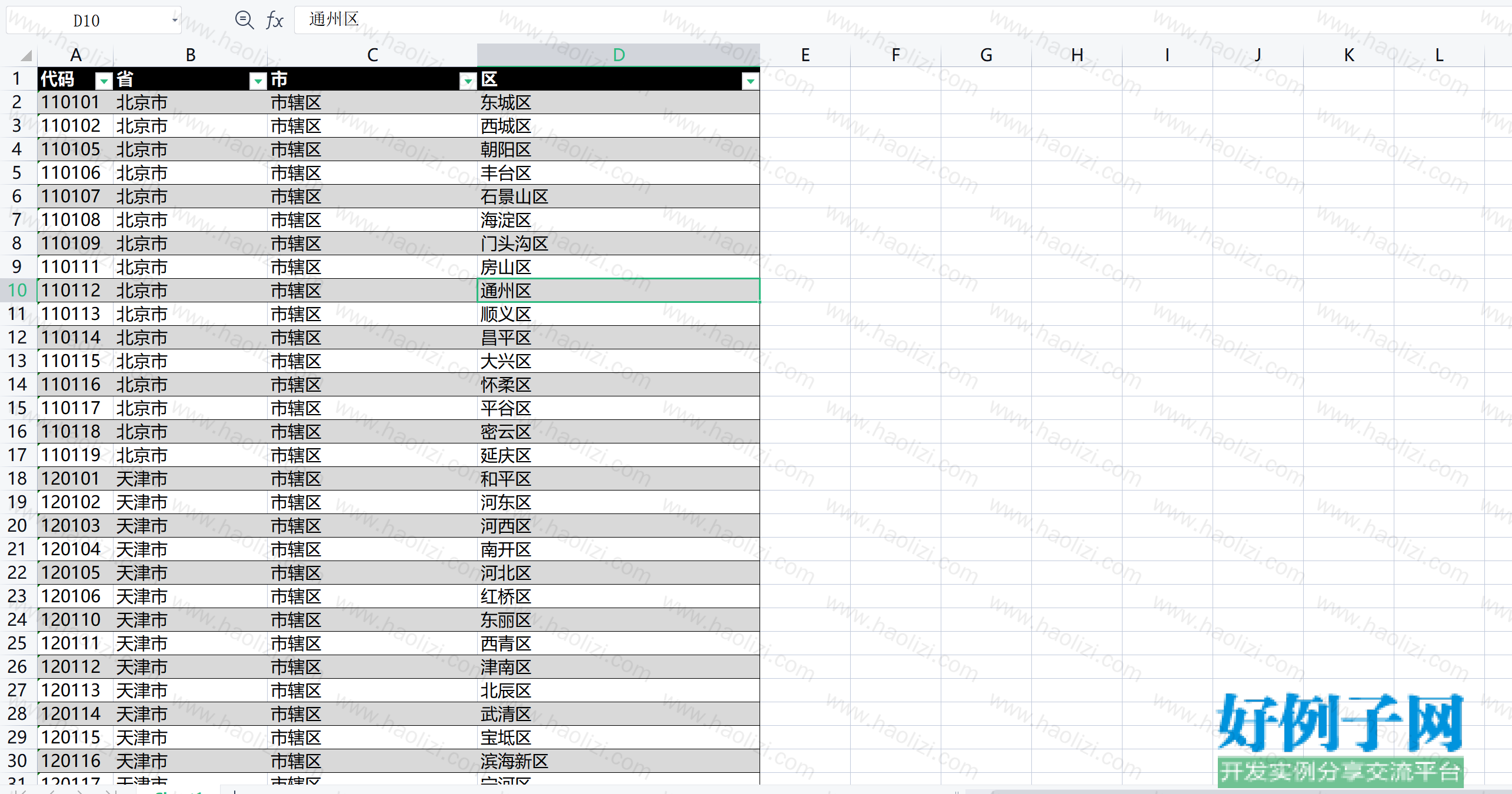Click cell containing 河东区
Viewport: 1512px width, 794px height.
[618, 502]
